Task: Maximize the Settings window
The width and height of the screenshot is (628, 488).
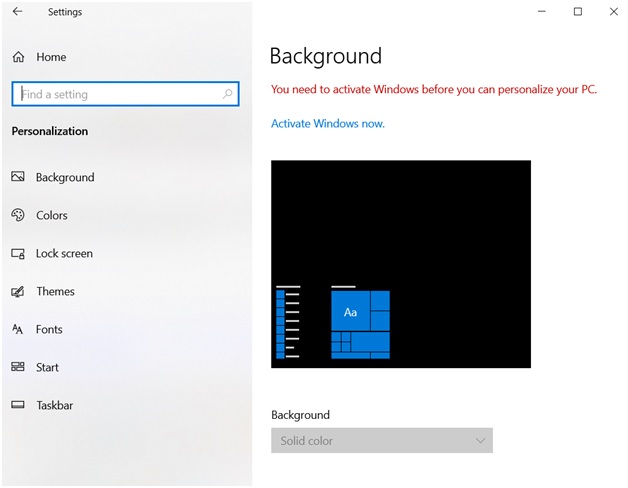Action: [x=577, y=12]
